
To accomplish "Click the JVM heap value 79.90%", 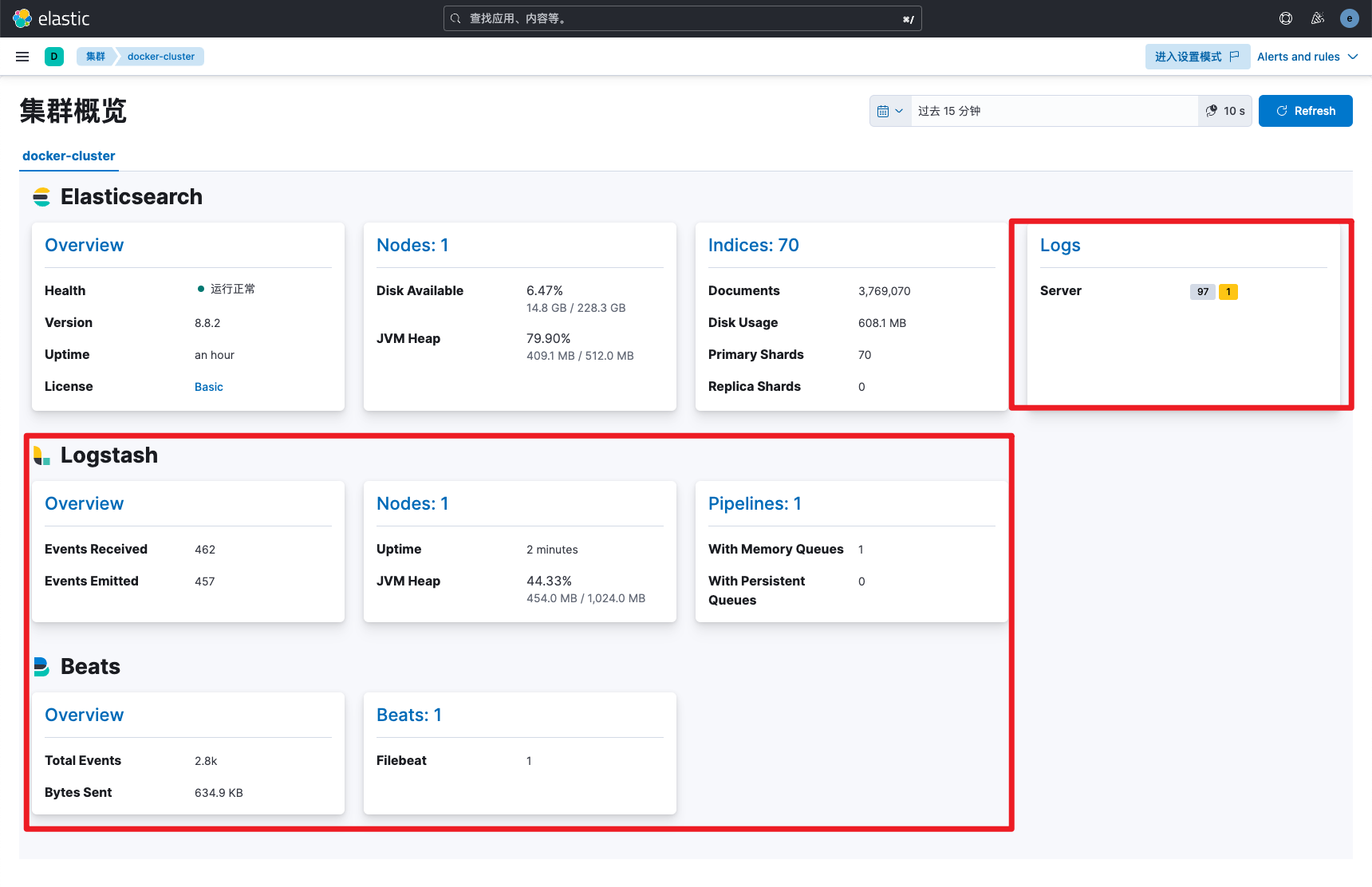I will pyautogui.click(x=549, y=339).
